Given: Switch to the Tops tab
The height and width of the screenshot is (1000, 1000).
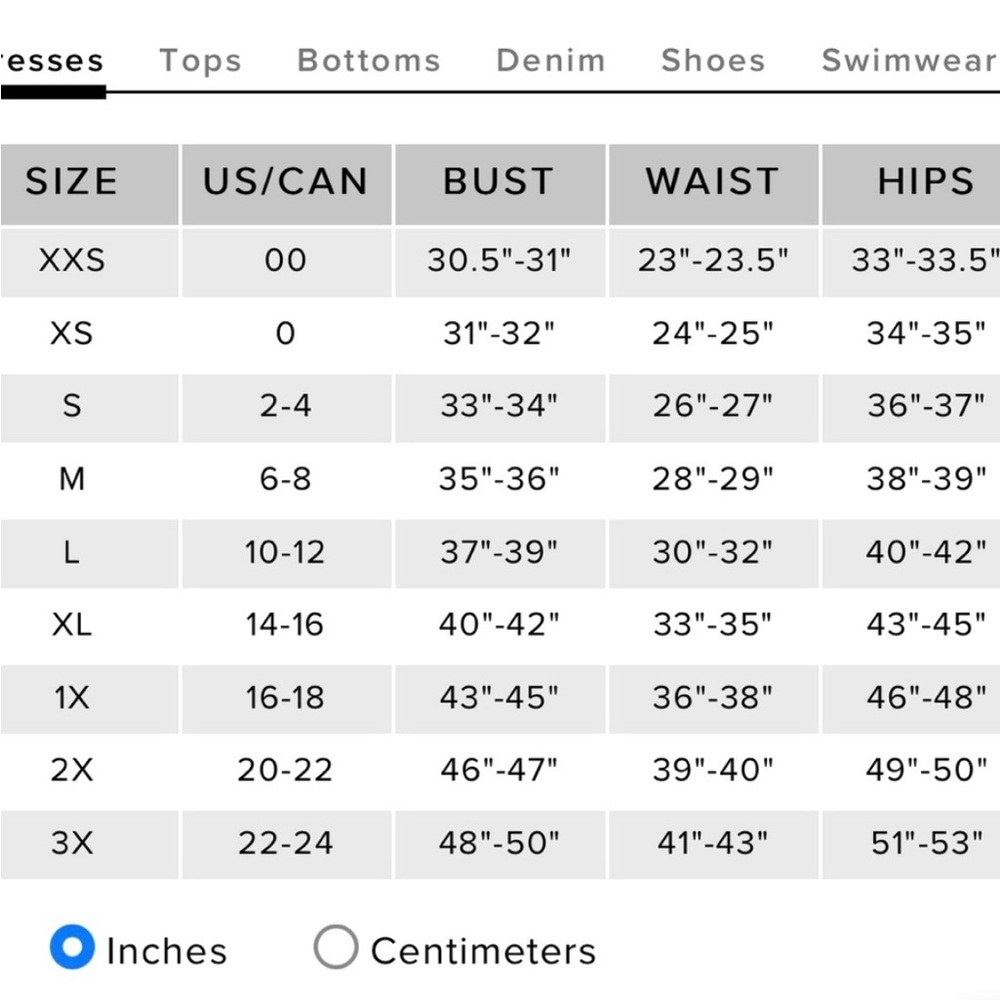Looking at the screenshot, I should pyautogui.click(x=200, y=61).
